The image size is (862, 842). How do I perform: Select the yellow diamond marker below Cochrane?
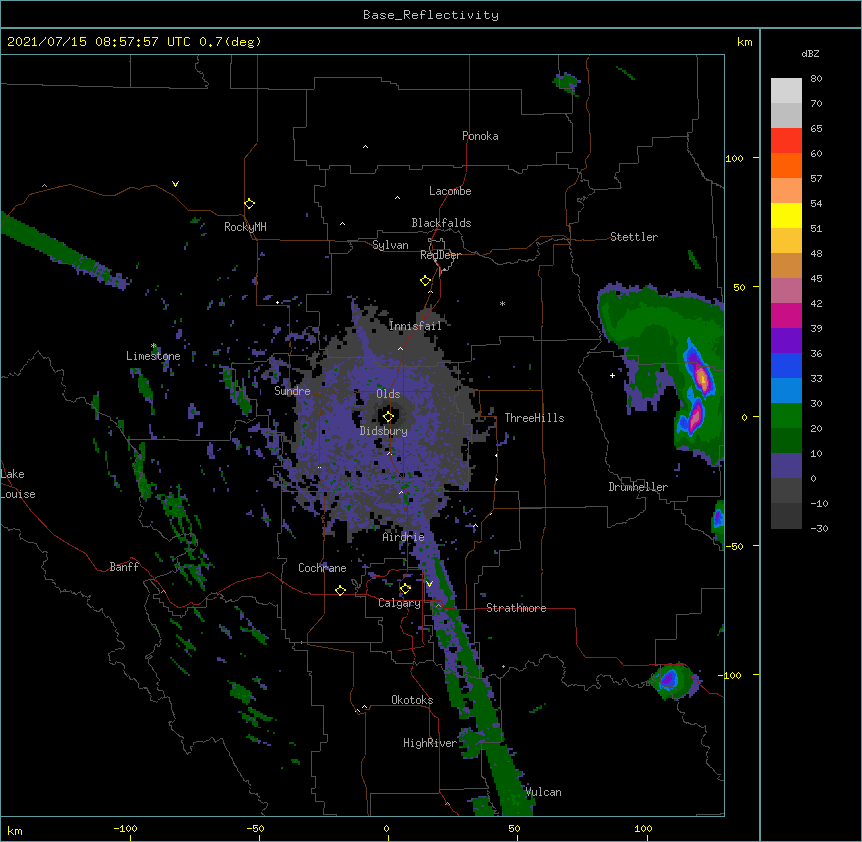click(340, 590)
